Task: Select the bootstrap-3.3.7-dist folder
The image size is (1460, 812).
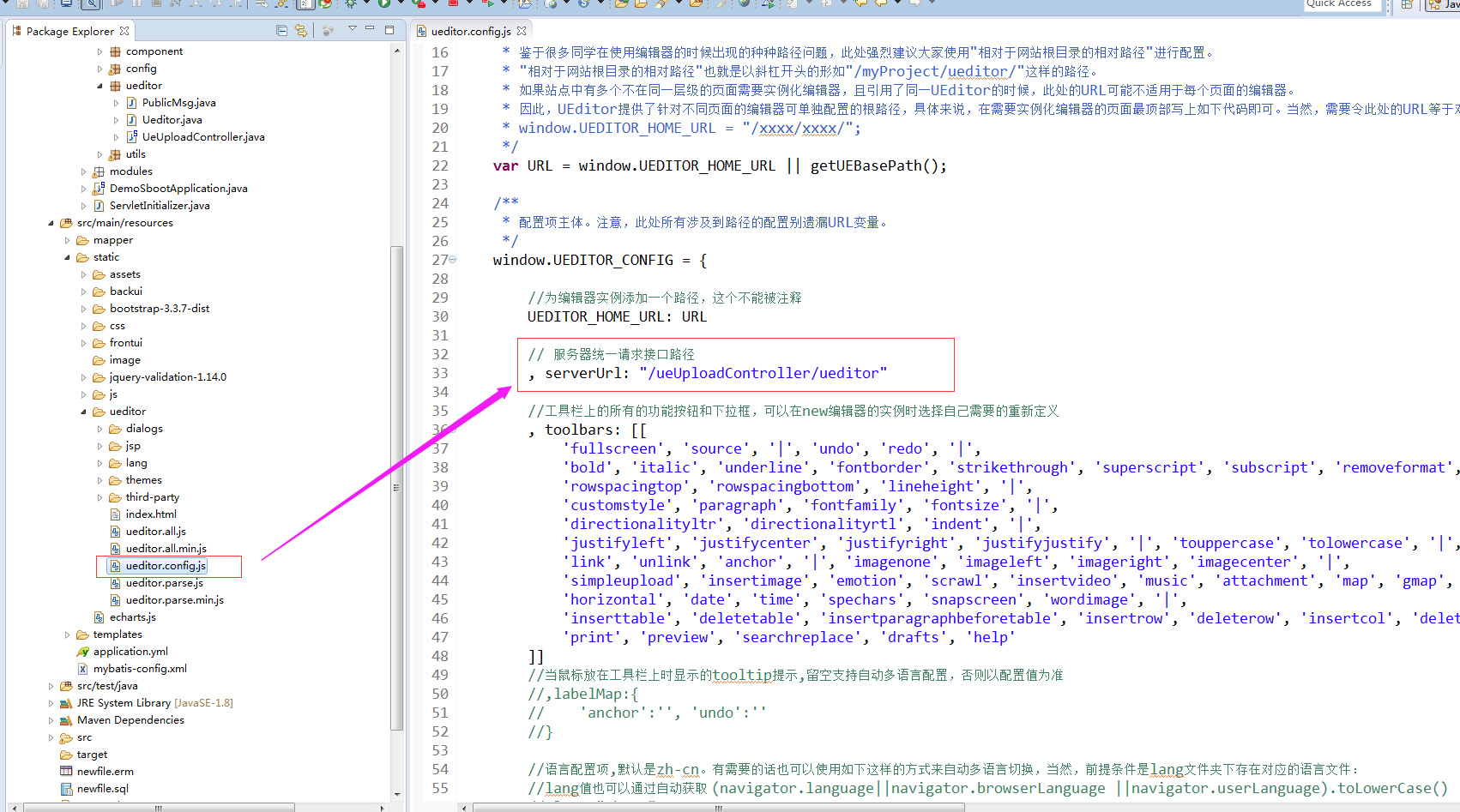Action: [x=159, y=309]
